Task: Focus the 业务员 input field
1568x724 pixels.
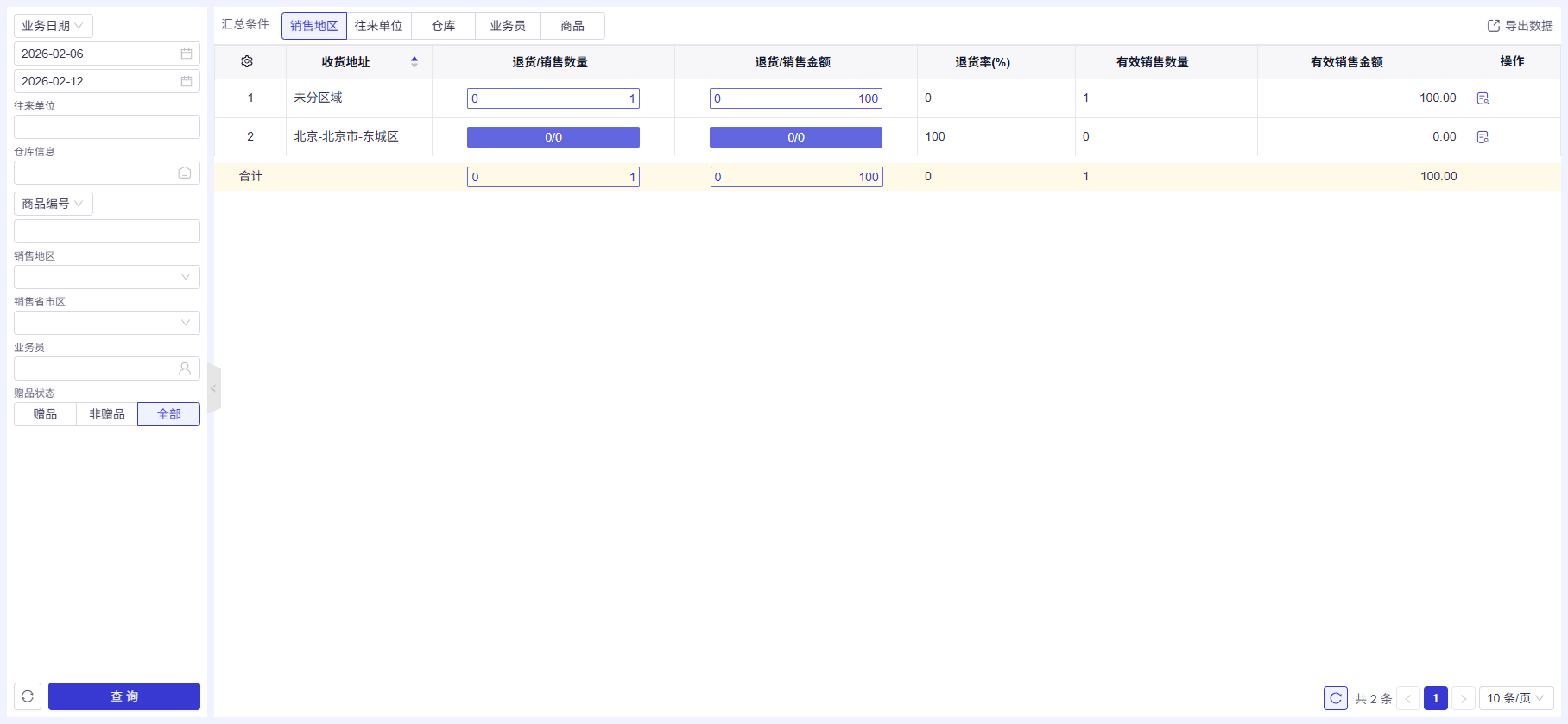Action: [107, 368]
